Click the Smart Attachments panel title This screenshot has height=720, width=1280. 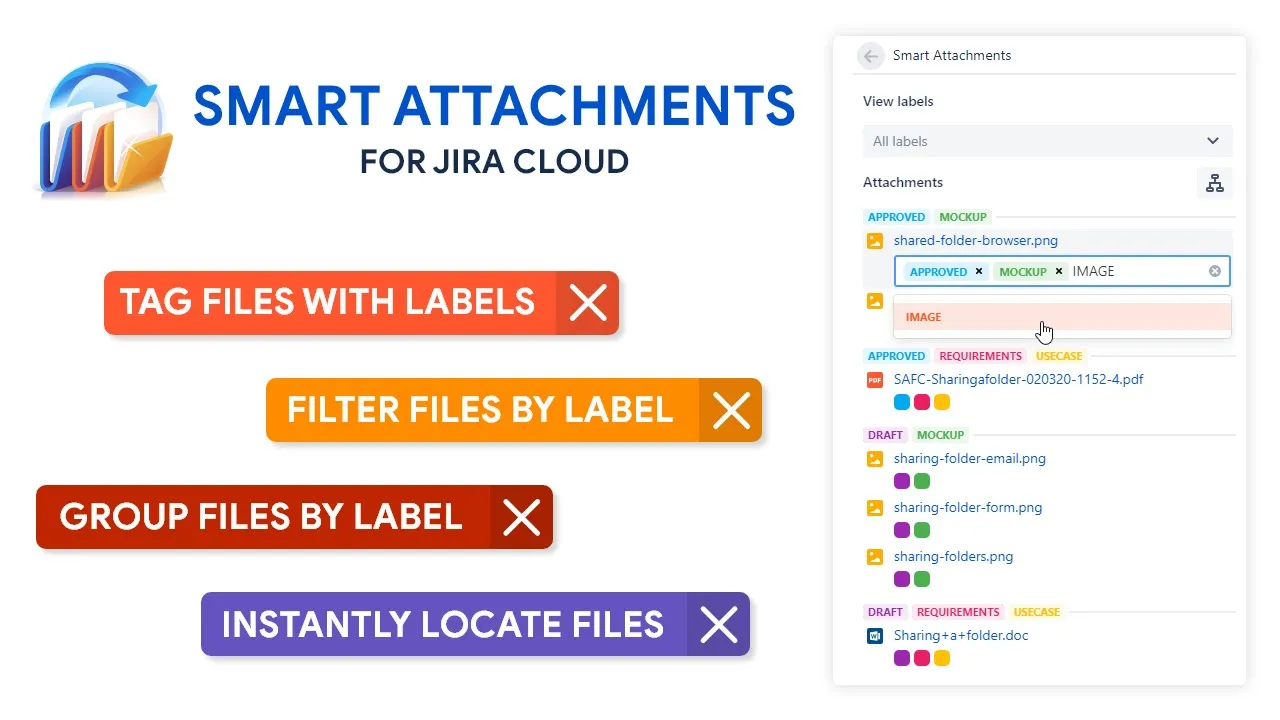tap(952, 56)
